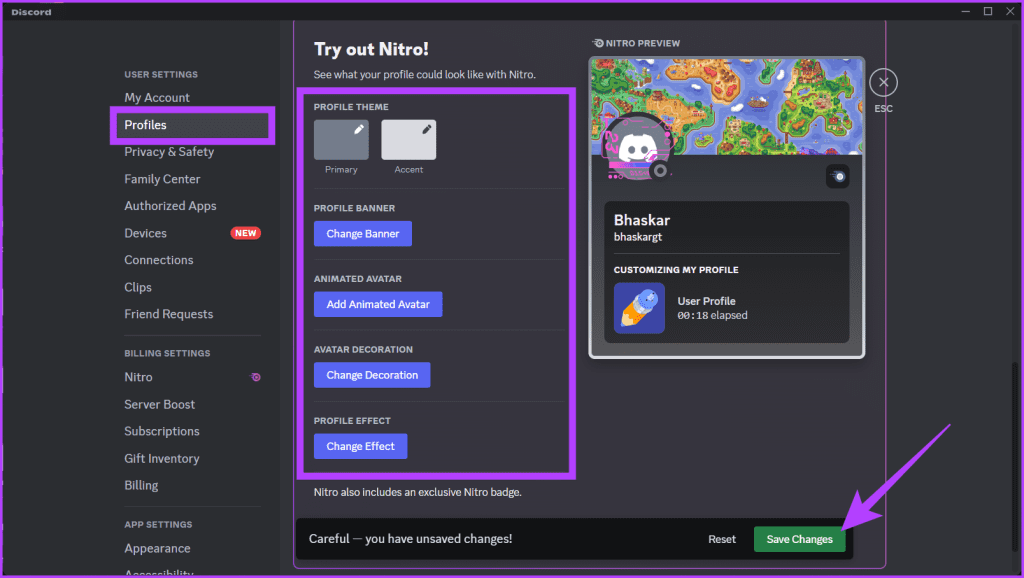Click the ESC close button

(x=883, y=82)
